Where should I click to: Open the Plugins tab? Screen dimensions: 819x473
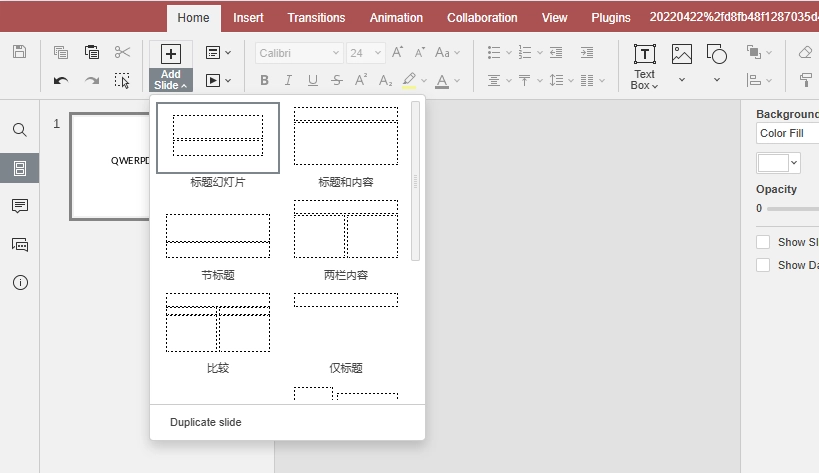[611, 18]
